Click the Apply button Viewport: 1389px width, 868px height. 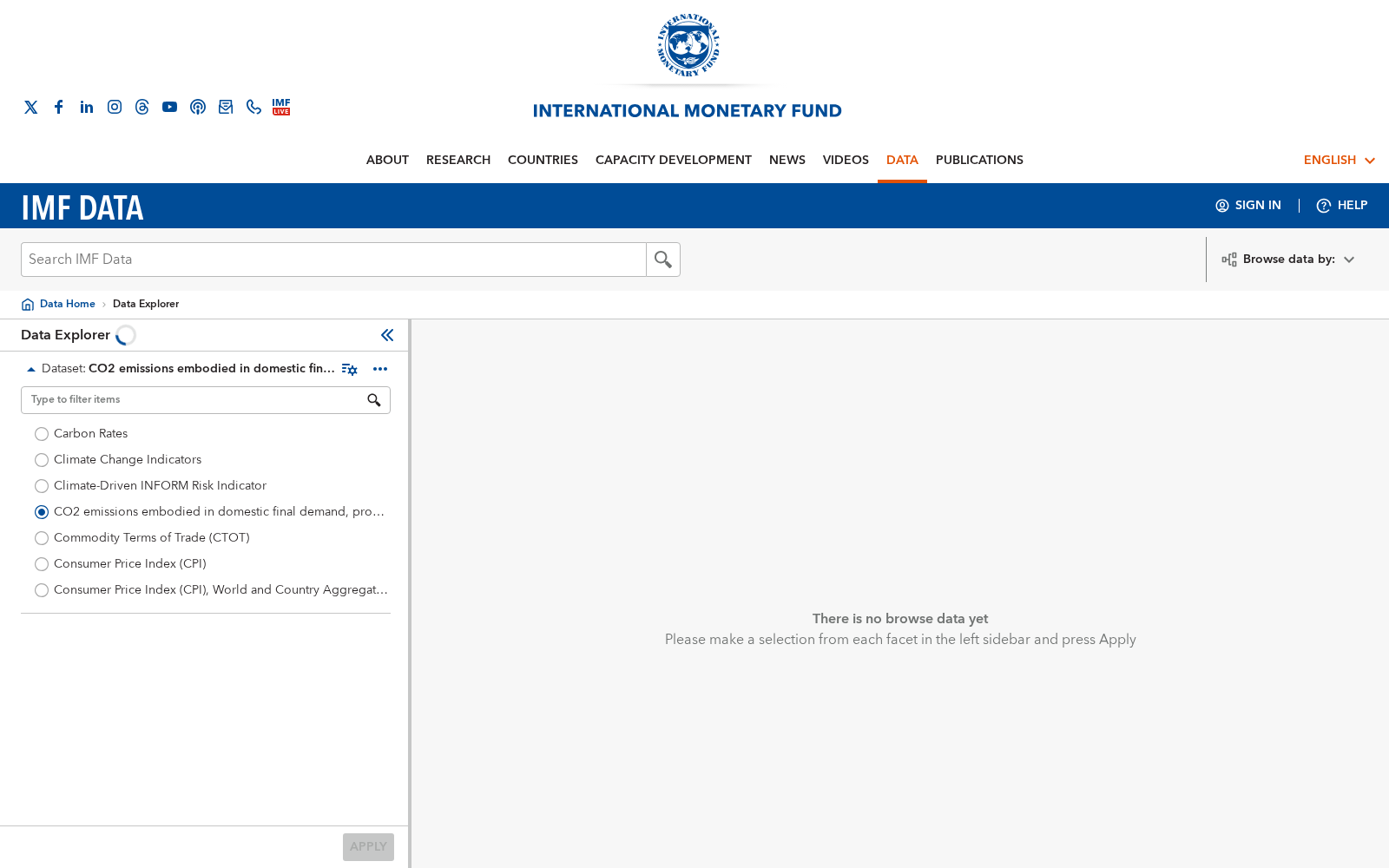click(x=368, y=847)
